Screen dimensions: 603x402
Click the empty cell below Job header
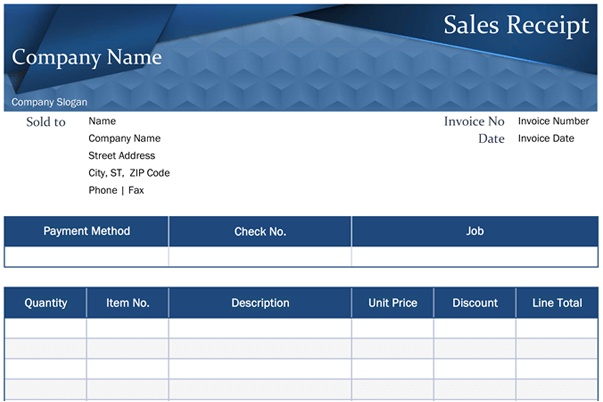pyautogui.click(x=475, y=257)
